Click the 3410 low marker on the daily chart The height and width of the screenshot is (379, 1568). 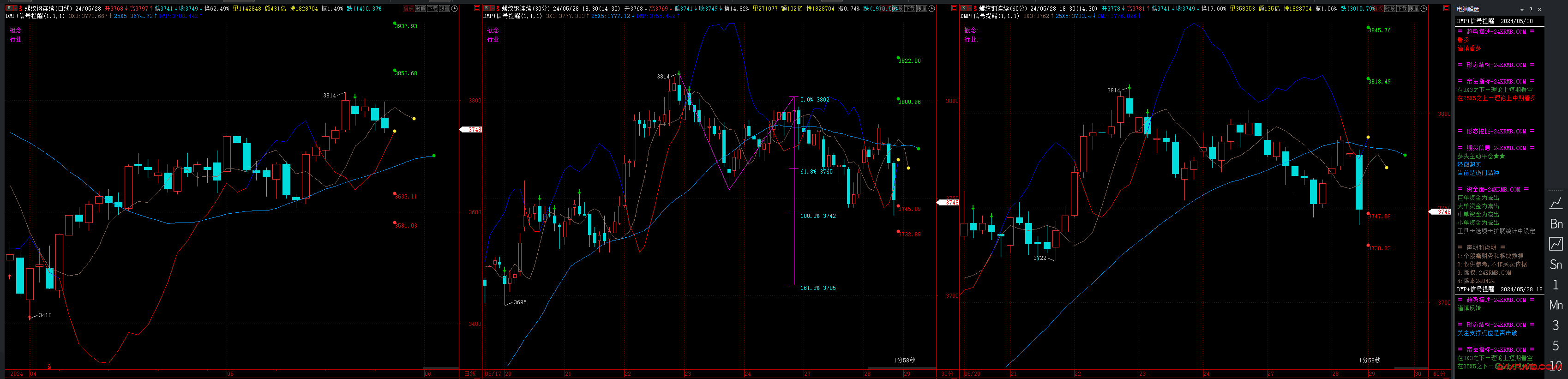[45, 315]
